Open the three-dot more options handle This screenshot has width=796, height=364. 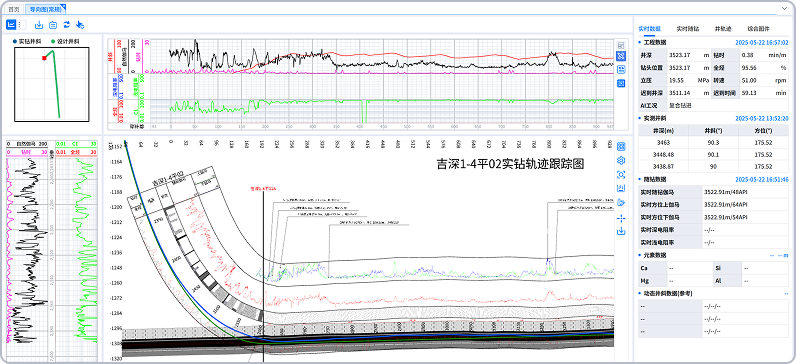tap(20, 24)
